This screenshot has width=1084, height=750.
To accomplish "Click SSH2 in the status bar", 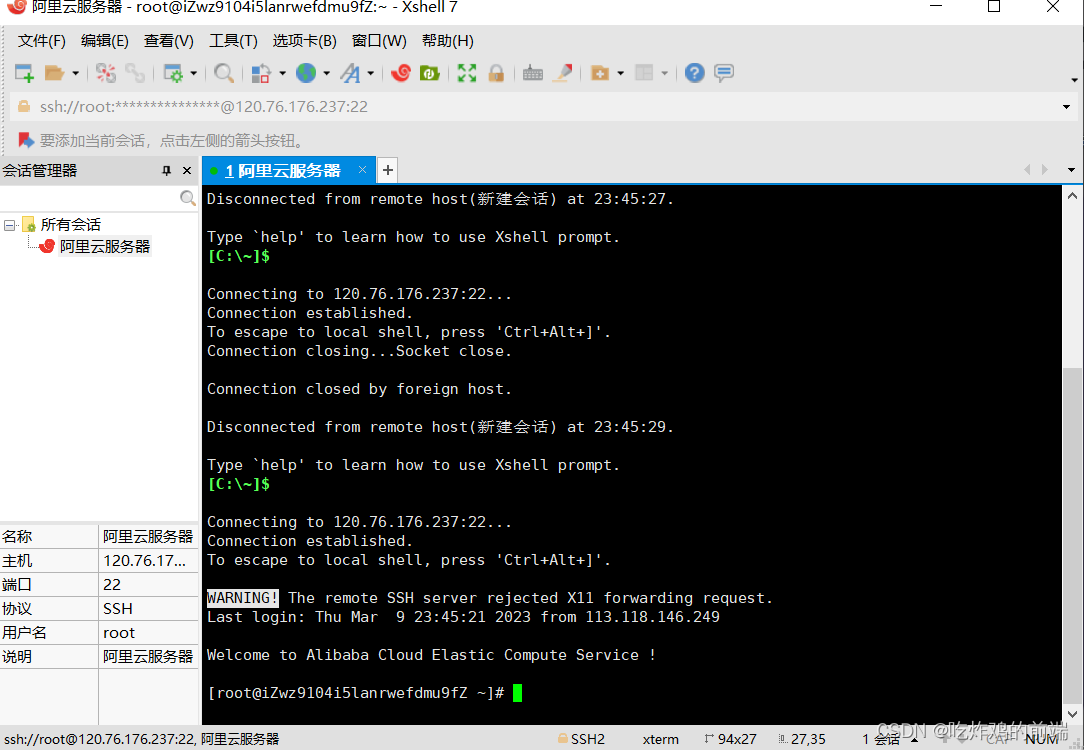I will point(588,739).
